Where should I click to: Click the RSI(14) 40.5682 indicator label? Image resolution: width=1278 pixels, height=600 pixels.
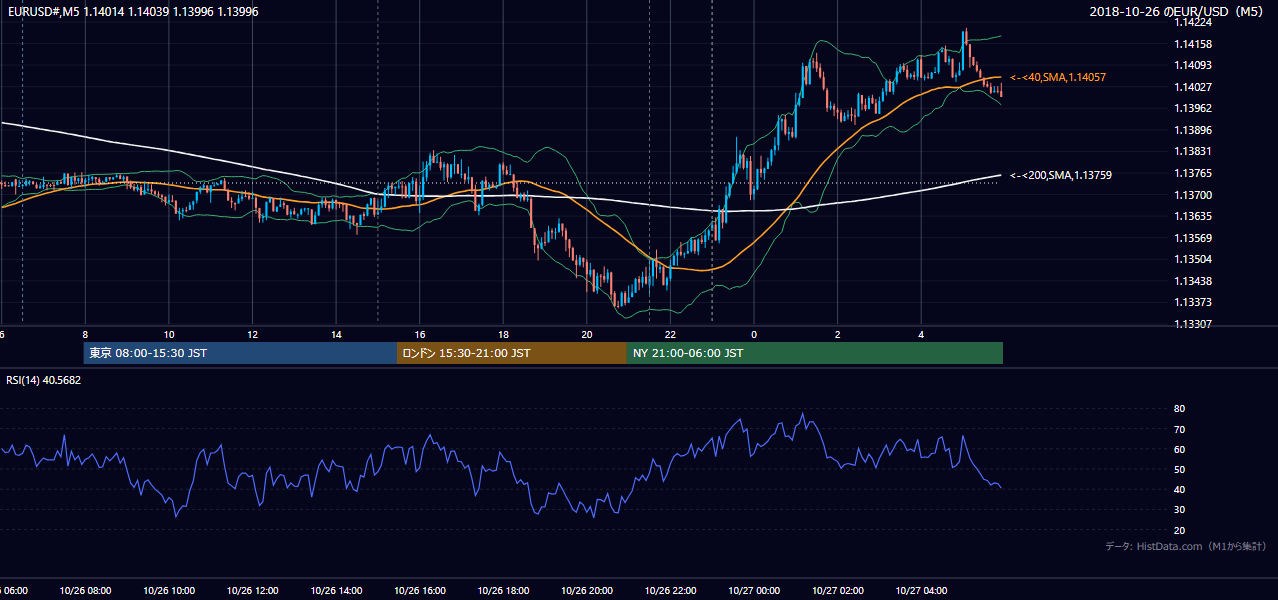[44, 380]
